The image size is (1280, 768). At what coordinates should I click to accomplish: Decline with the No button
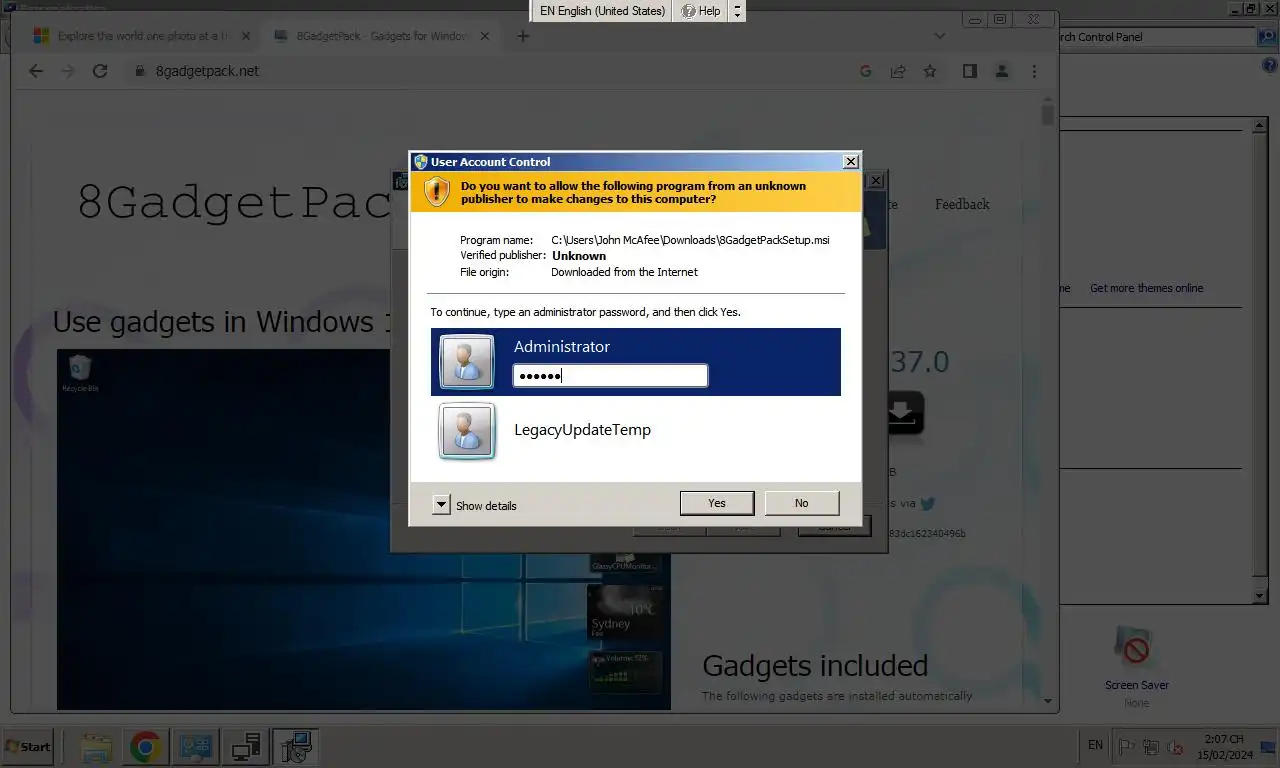(x=802, y=503)
